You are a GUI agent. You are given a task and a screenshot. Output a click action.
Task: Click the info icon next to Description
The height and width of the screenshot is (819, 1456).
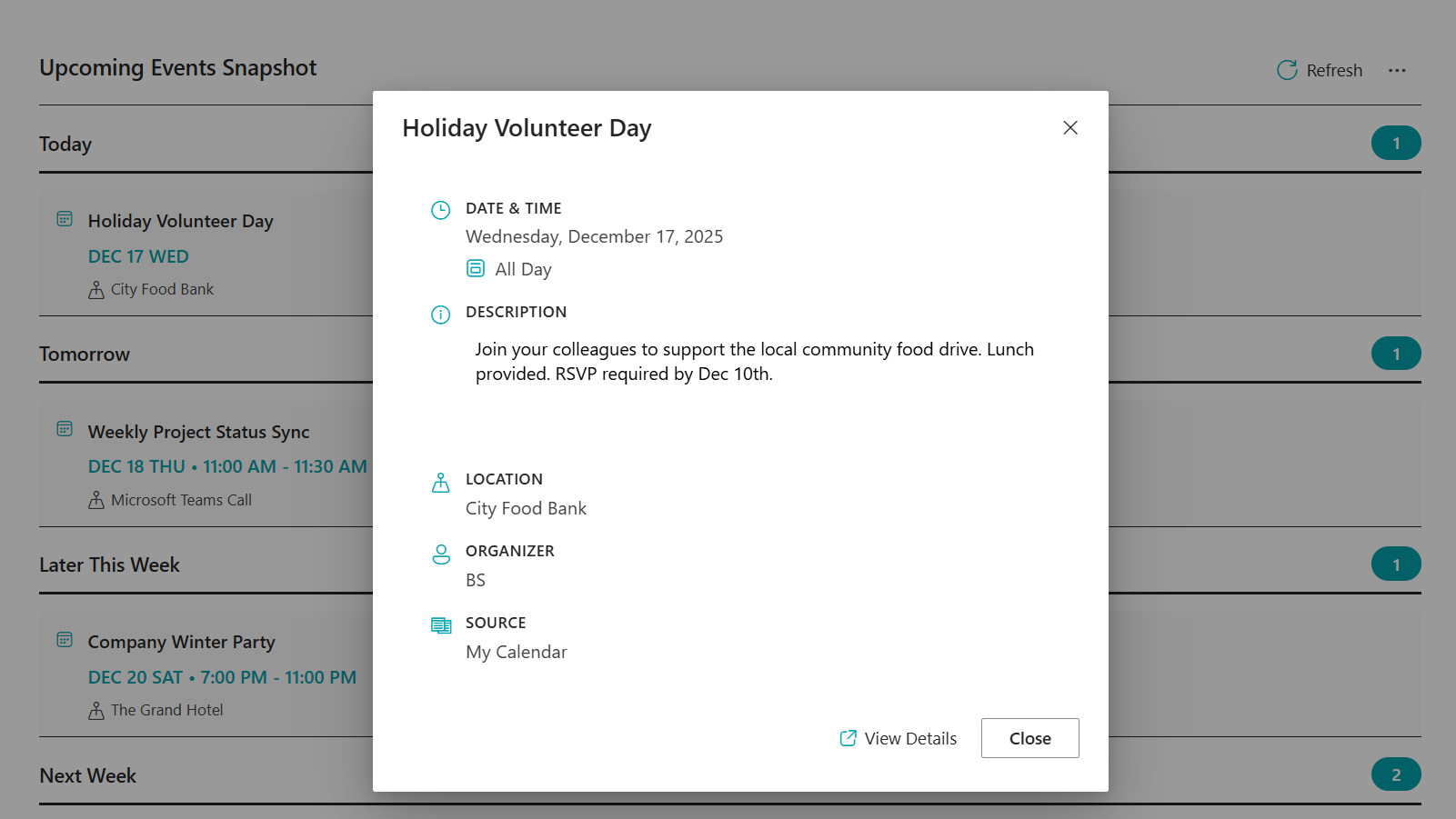[440, 315]
